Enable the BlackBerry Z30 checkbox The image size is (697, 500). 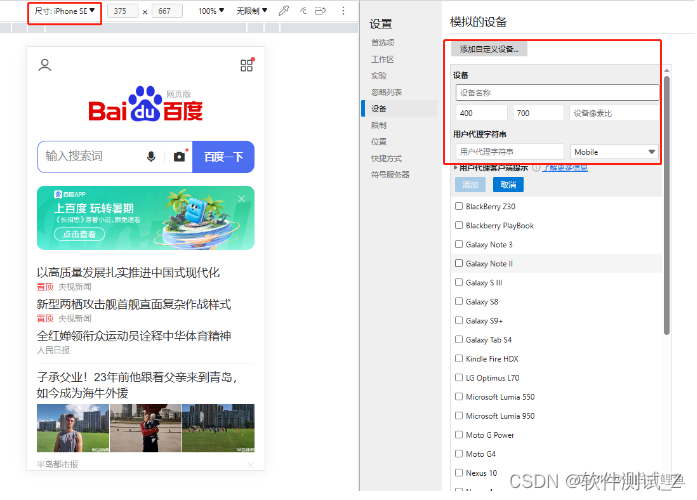tap(459, 206)
